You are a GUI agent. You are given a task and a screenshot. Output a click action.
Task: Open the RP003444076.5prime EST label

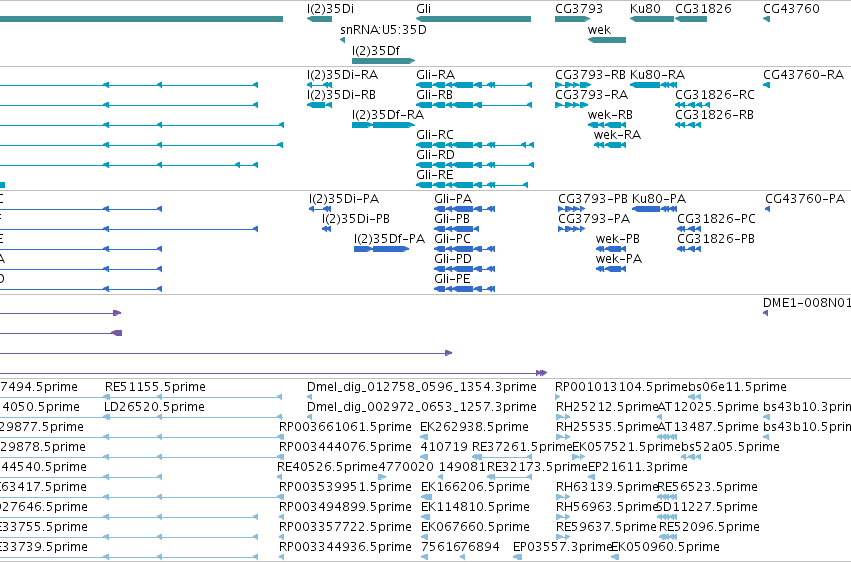coord(345,448)
